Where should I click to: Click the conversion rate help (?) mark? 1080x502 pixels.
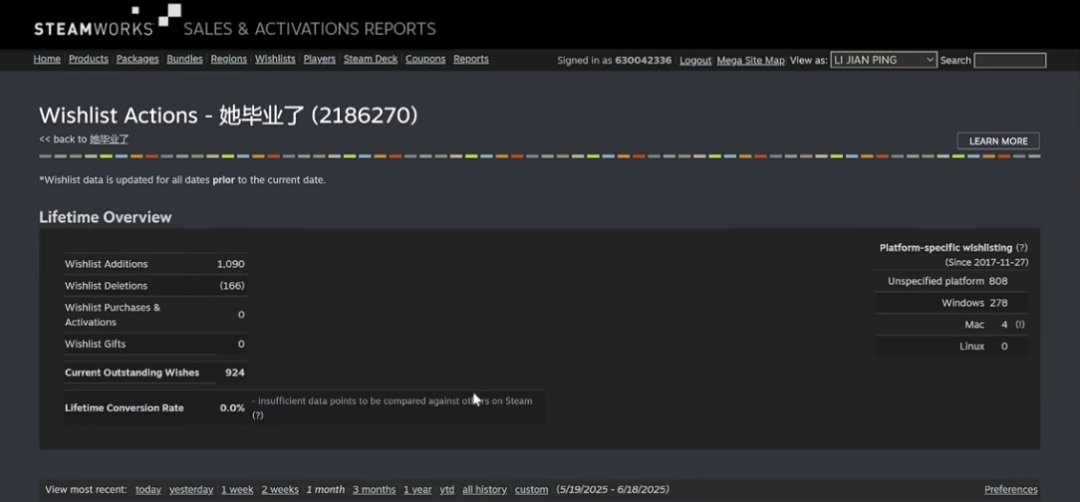point(257,415)
